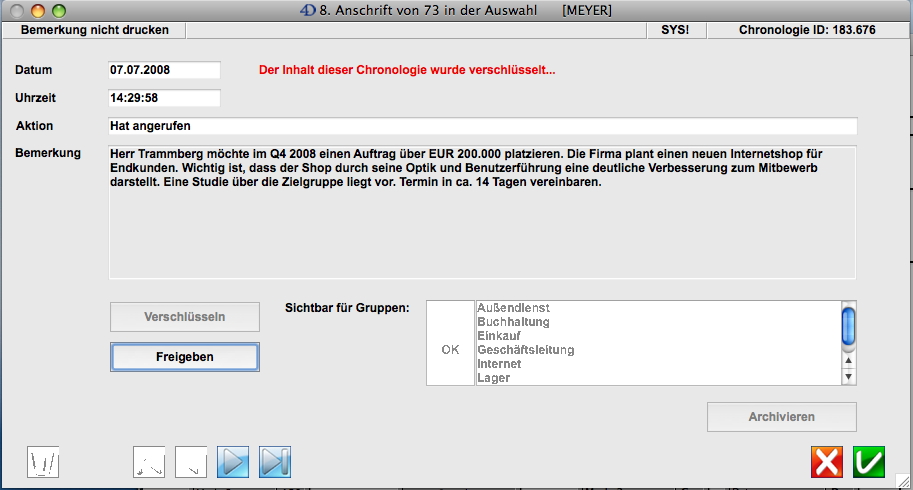Go to next record arrow
Image resolution: width=913 pixels, height=490 pixels.
[x=233, y=461]
